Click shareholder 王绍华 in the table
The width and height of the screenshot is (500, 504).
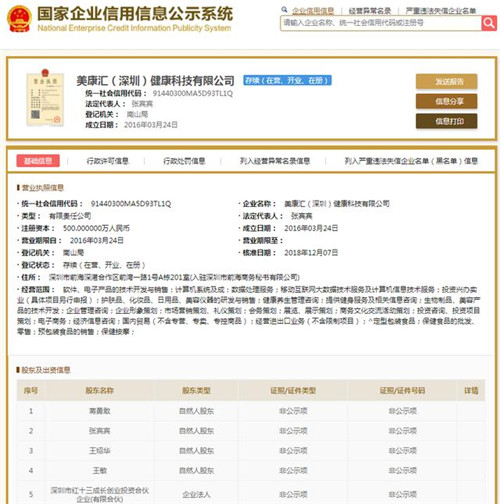[99, 451]
